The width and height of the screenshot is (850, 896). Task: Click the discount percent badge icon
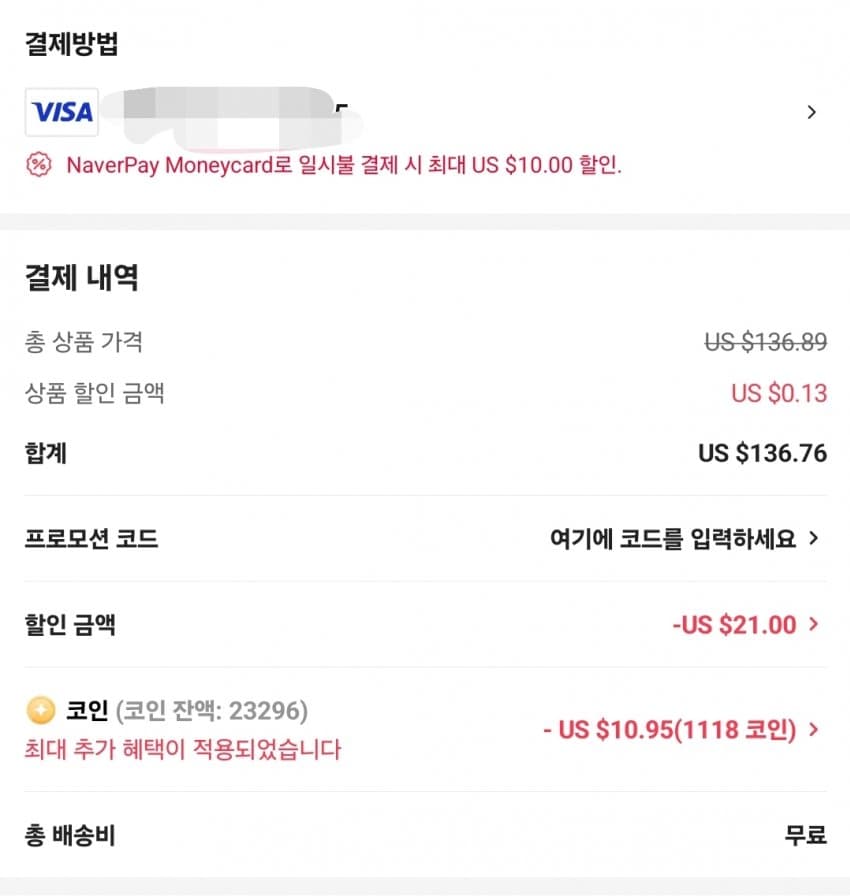pos(39,165)
